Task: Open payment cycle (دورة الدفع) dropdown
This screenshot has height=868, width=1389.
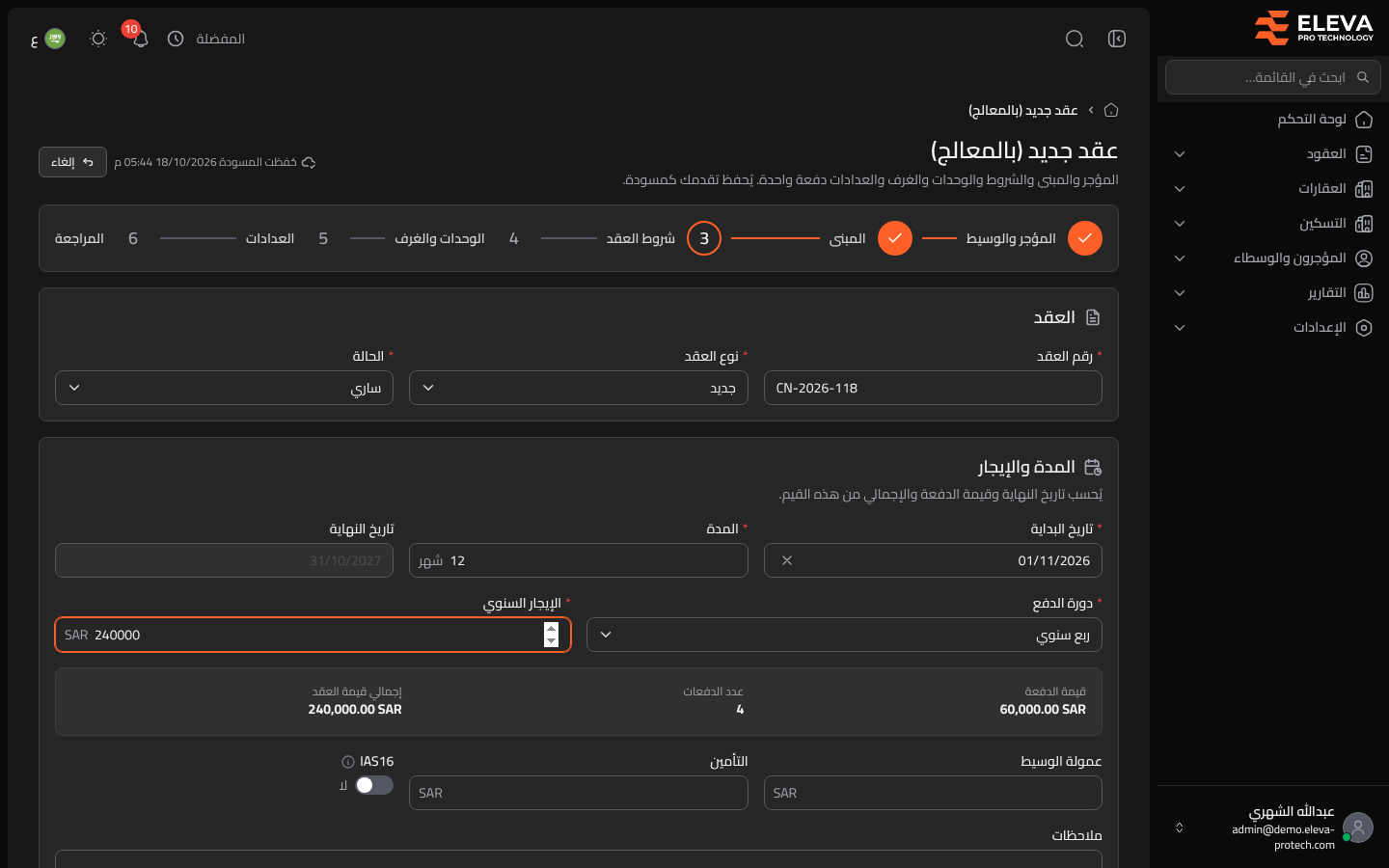Action: pos(844,635)
